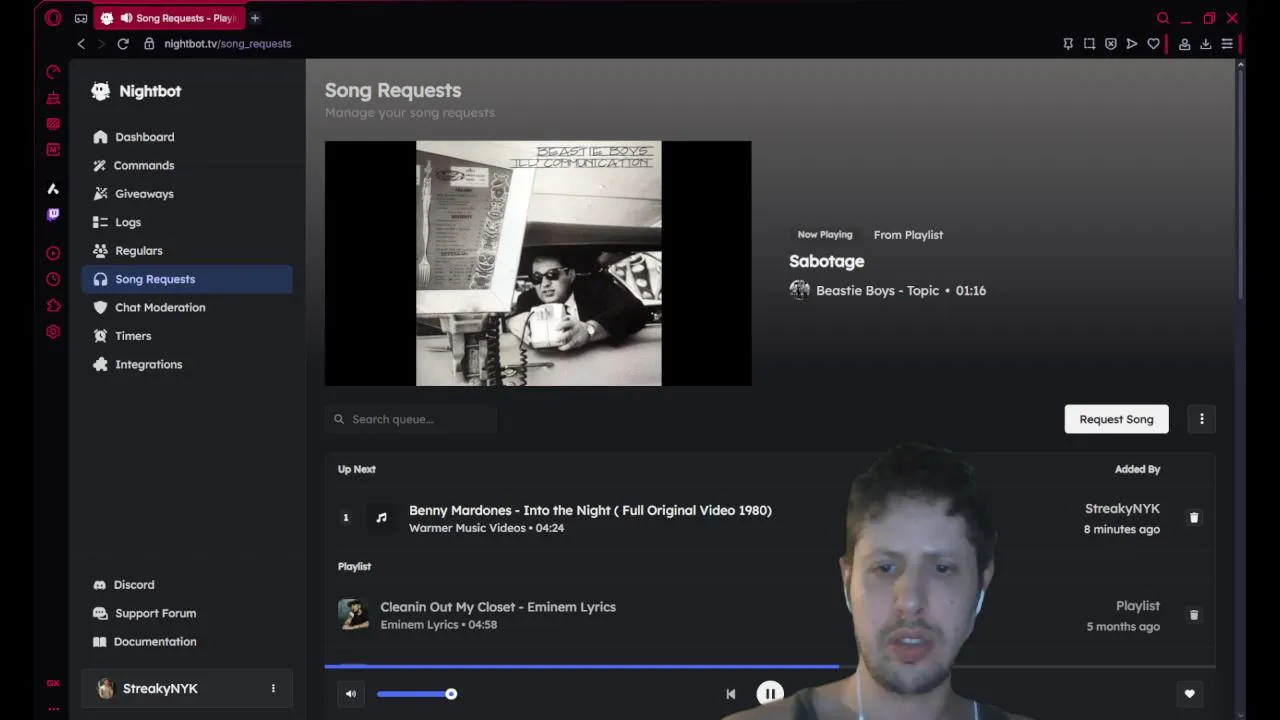The image size is (1280, 720).
Task: Click the StreakyNYK profile avatar
Action: 105,689
